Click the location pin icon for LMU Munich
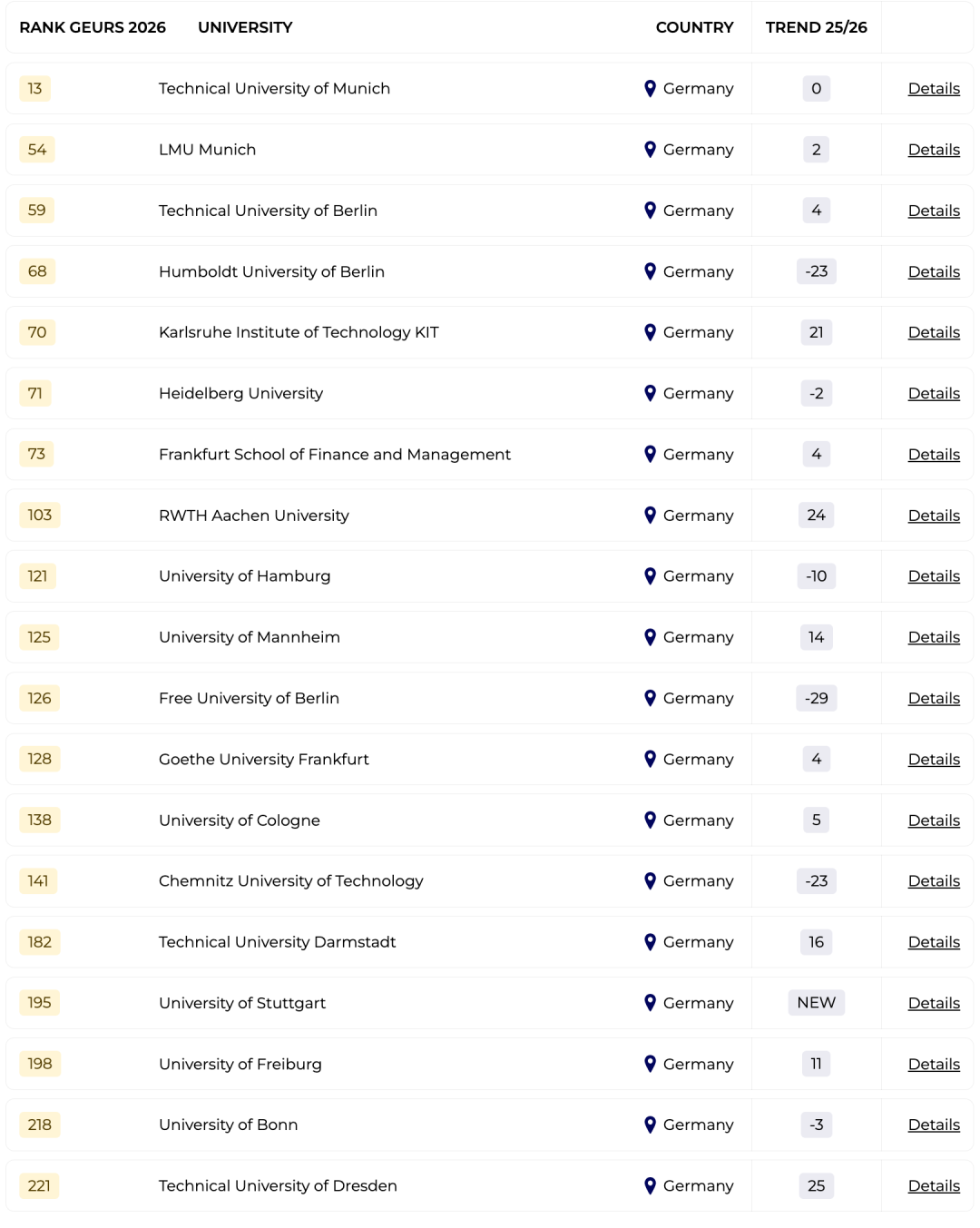980x1228 pixels. 650,150
